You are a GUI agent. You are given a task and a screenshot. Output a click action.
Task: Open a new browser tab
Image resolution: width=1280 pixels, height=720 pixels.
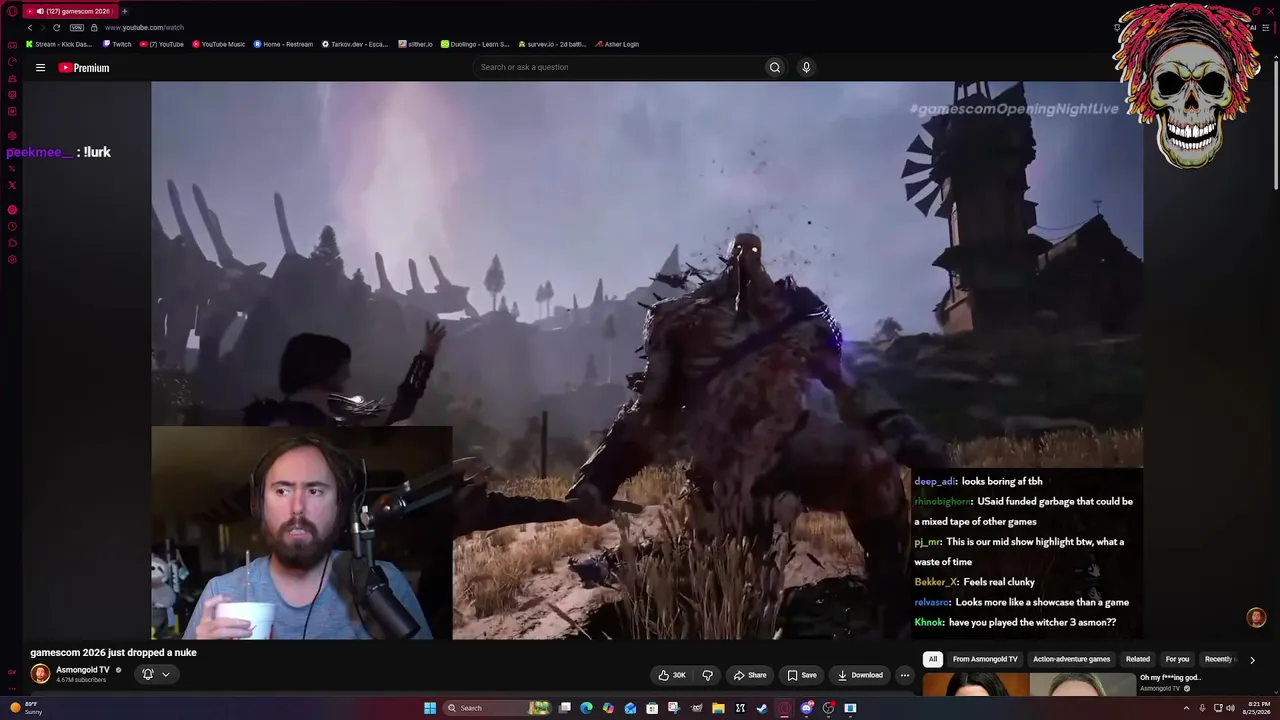tap(125, 11)
